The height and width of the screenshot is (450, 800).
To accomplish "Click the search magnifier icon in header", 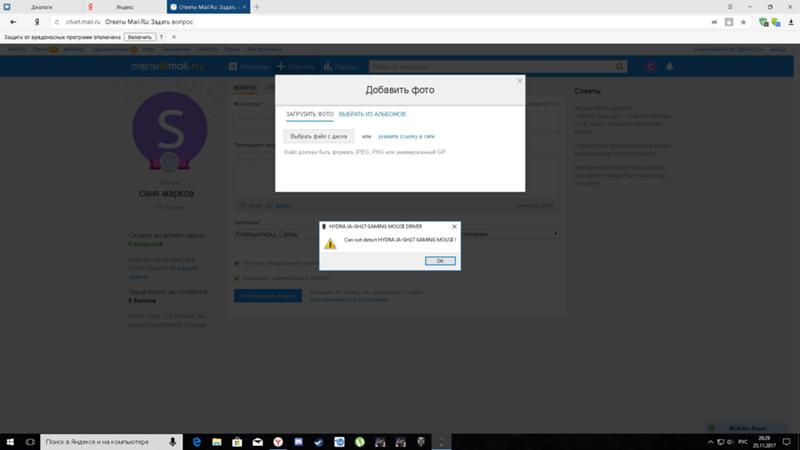I will [620, 66].
